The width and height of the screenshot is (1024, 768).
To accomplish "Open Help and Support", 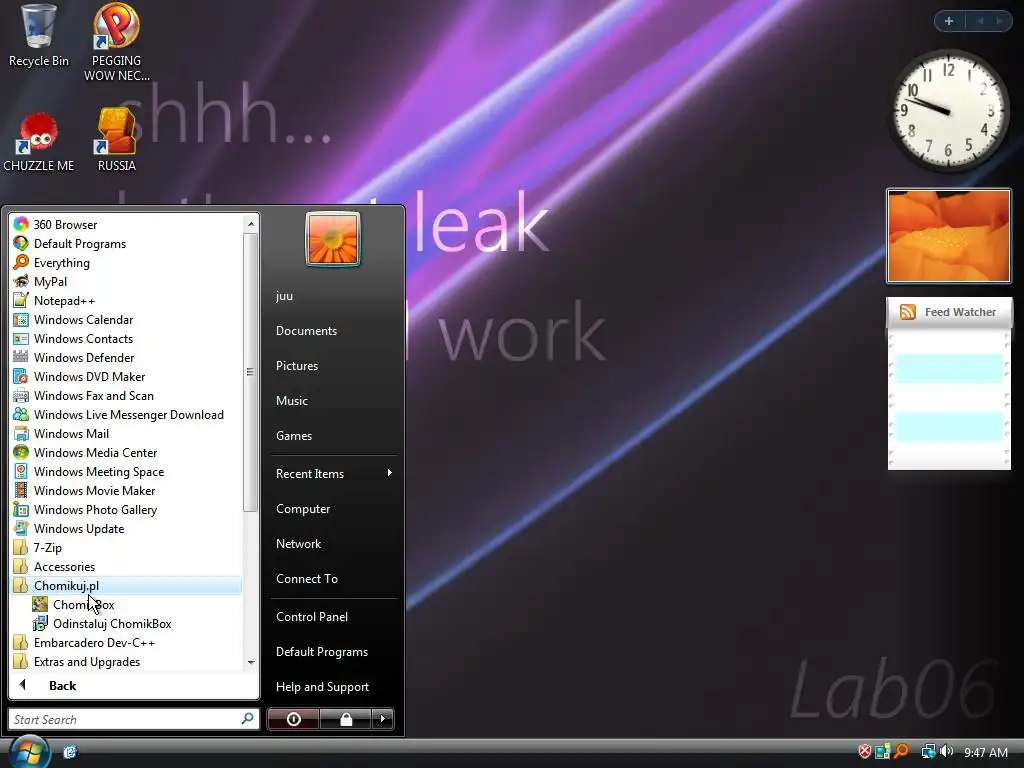I will [x=333, y=686].
